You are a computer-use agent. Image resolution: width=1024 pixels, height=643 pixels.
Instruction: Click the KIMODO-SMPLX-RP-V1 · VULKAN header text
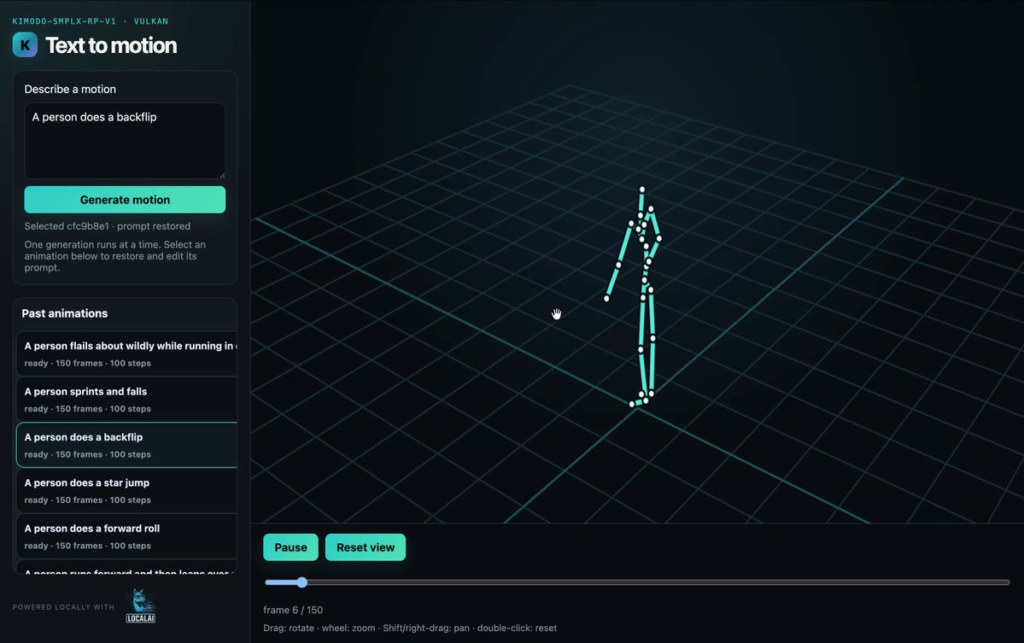click(90, 21)
